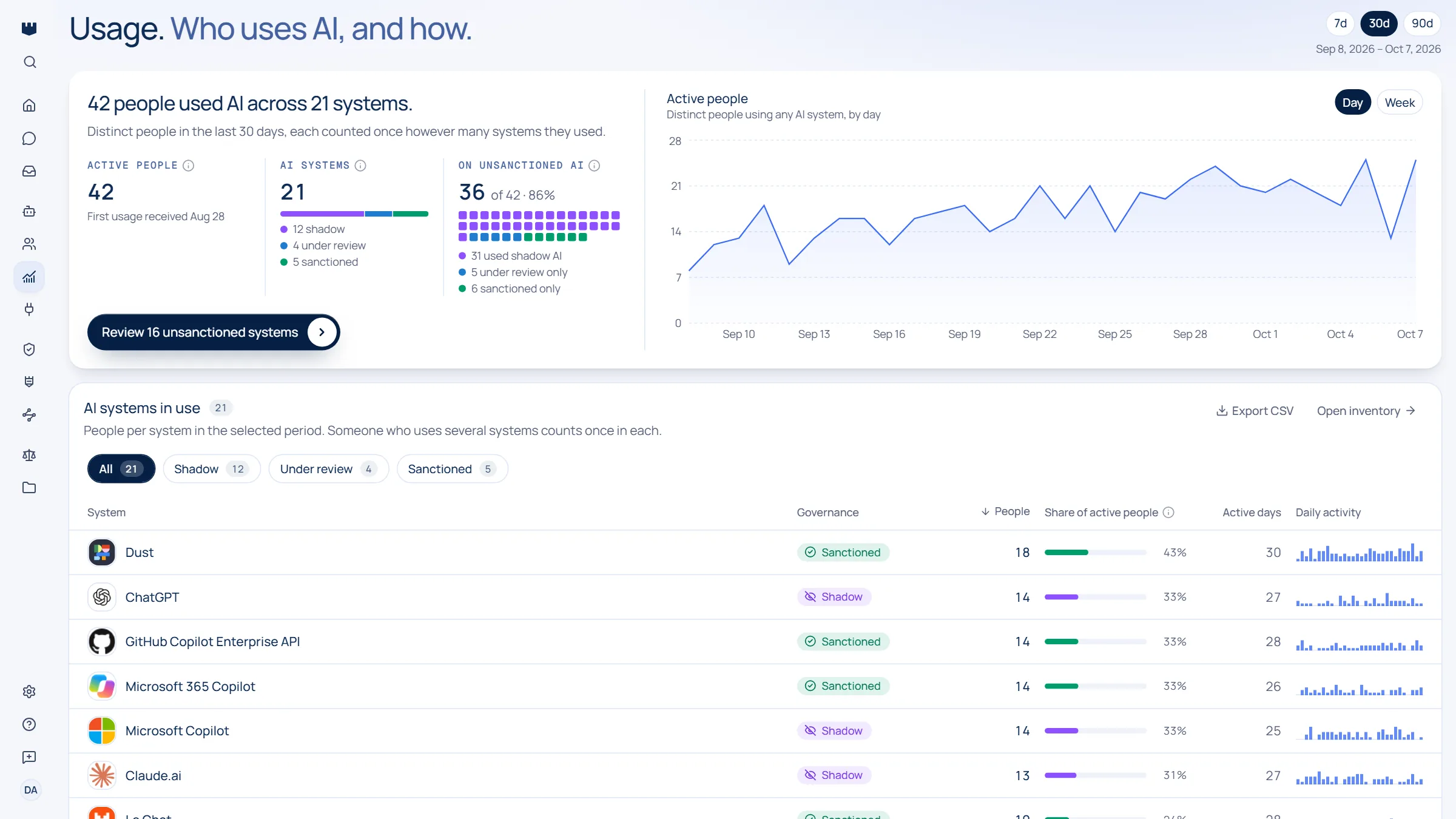This screenshot has width=1456, height=819.
Task: Click Dust share of active people bar
Action: tap(1095, 553)
